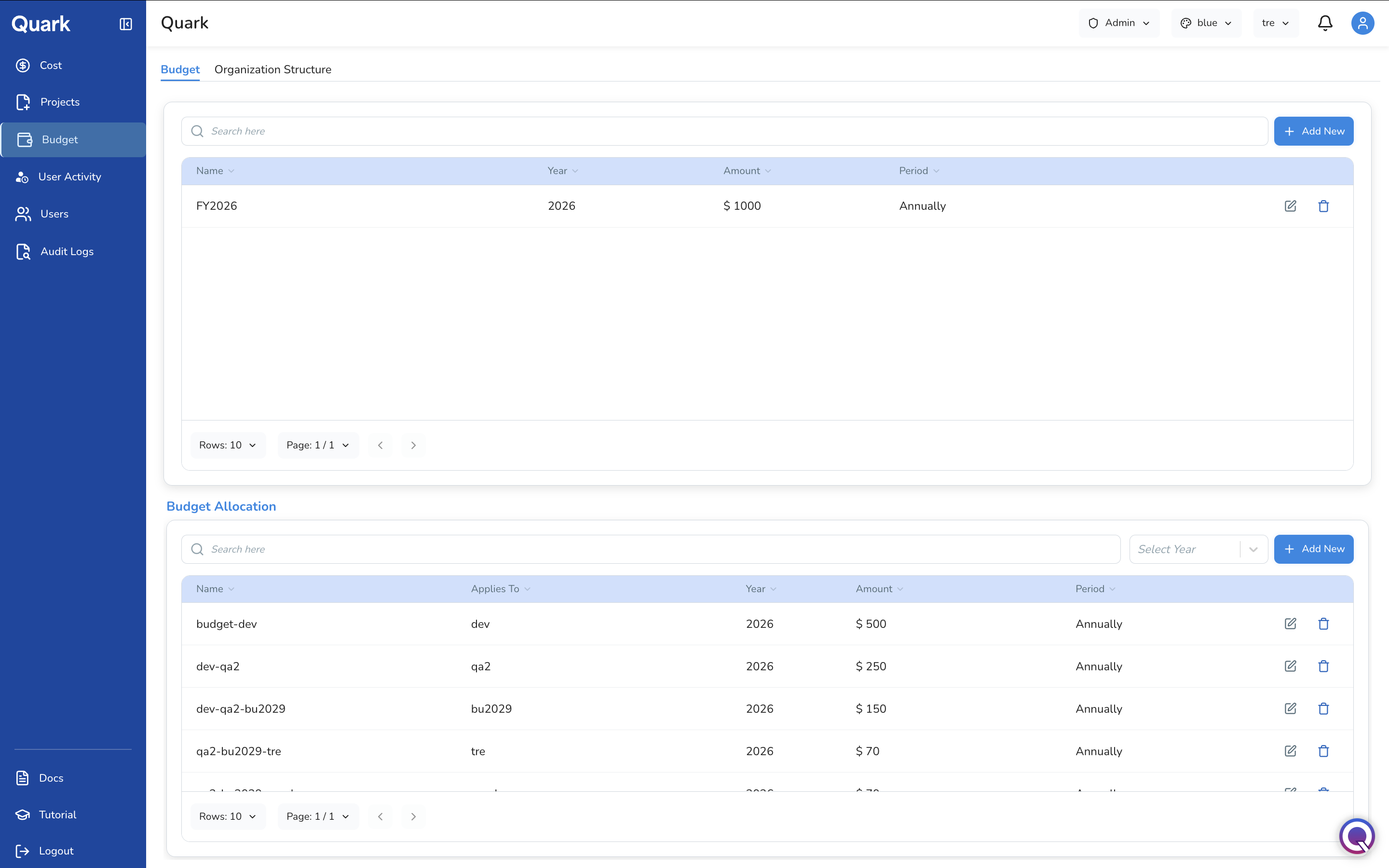The height and width of the screenshot is (868, 1389).
Task: Open the Select Year dropdown
Action: click(1198, 549)
